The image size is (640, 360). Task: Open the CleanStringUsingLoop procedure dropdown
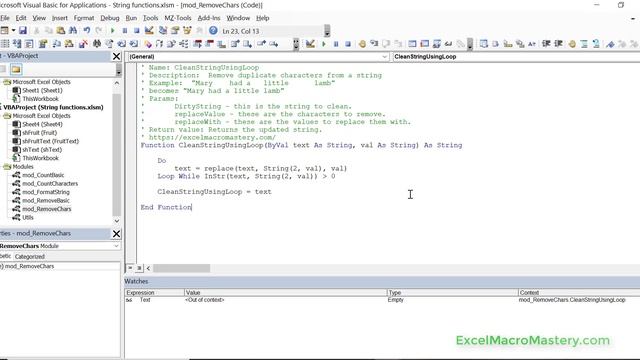[x=515, y=57]
